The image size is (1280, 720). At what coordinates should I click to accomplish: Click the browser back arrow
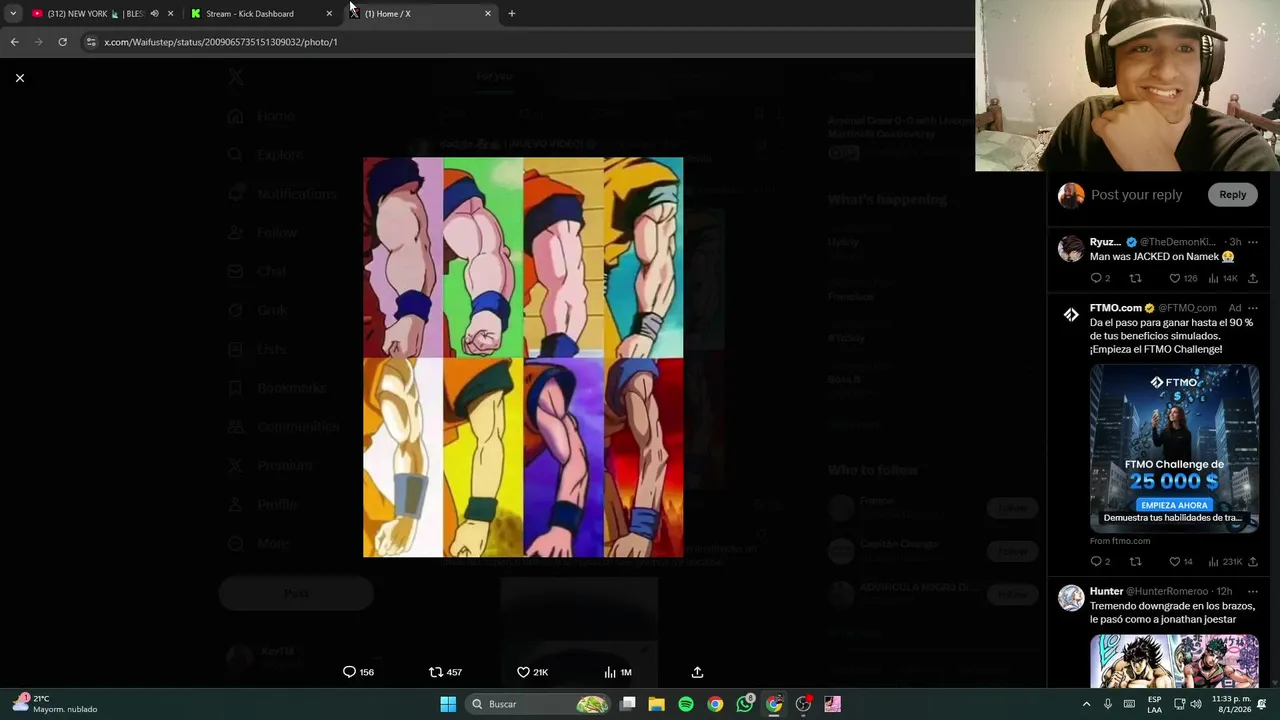[x=14, y=42]
